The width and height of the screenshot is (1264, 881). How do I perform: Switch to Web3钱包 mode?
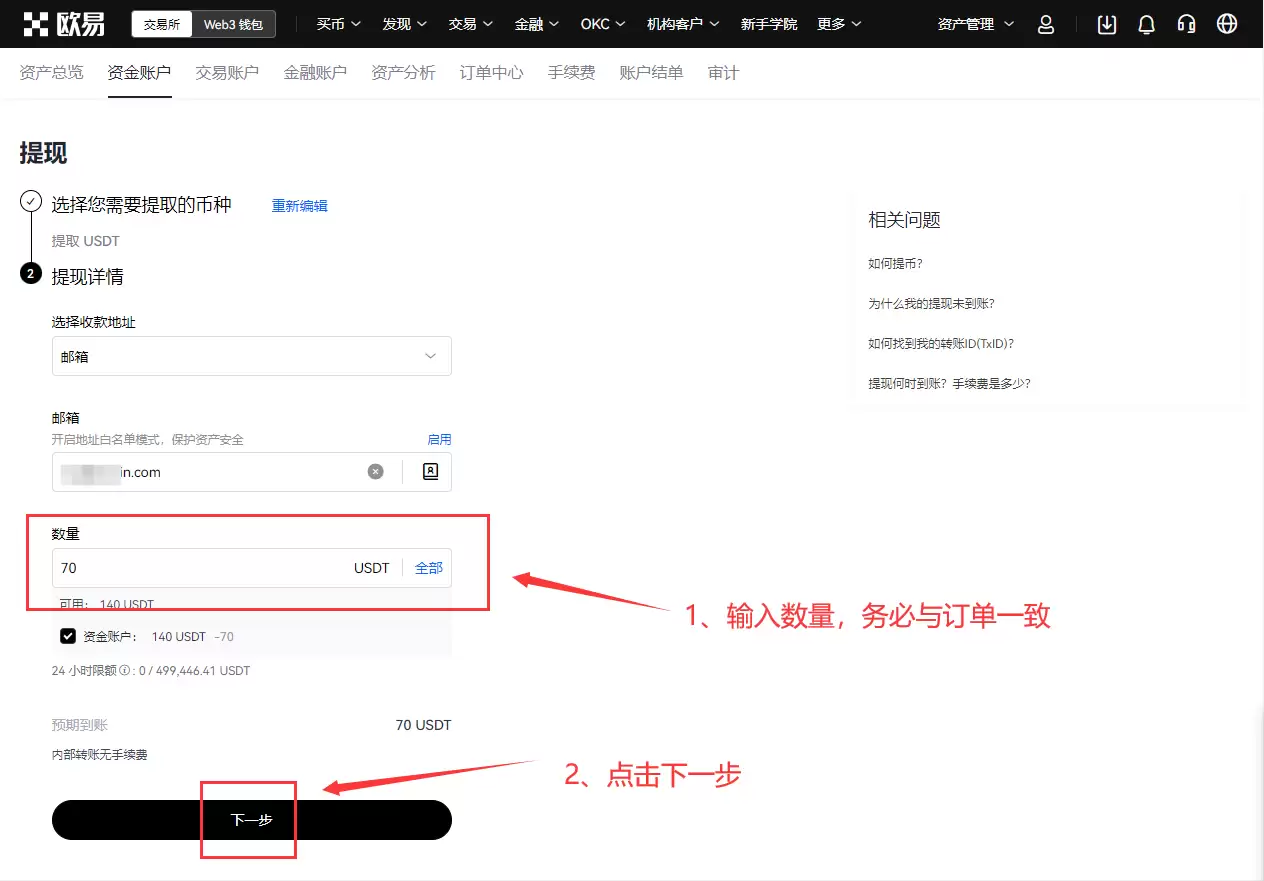234,24
